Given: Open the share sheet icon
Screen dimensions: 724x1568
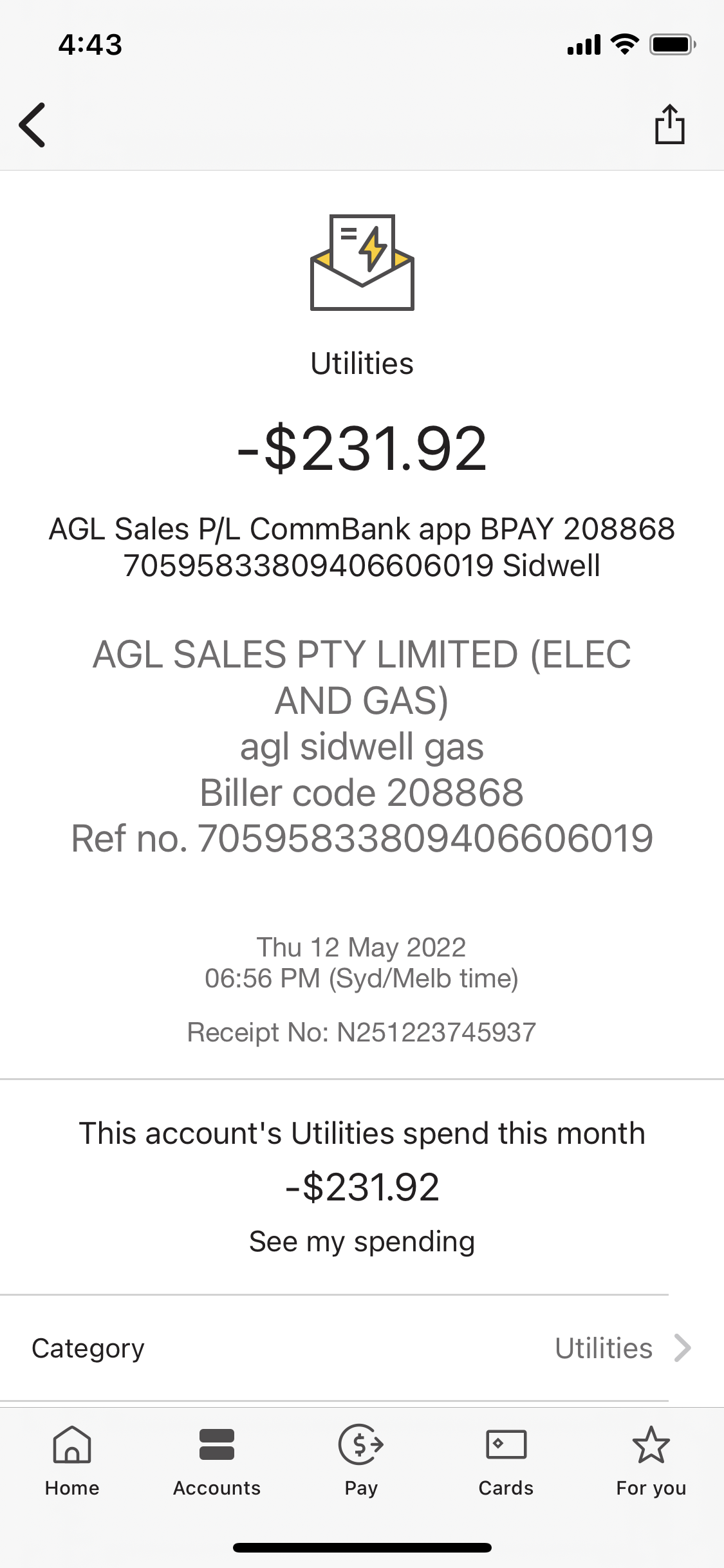Looking at the screenshot, I should (x=669, y=124).
